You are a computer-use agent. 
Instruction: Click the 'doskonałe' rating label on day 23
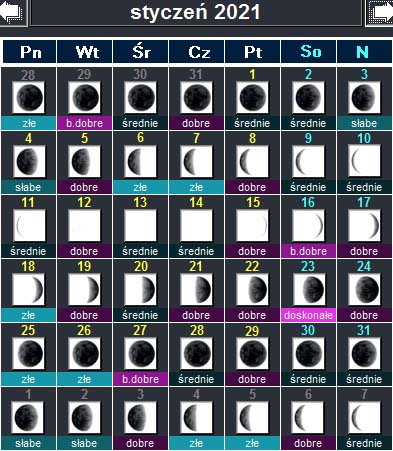[x=308, y=315]
